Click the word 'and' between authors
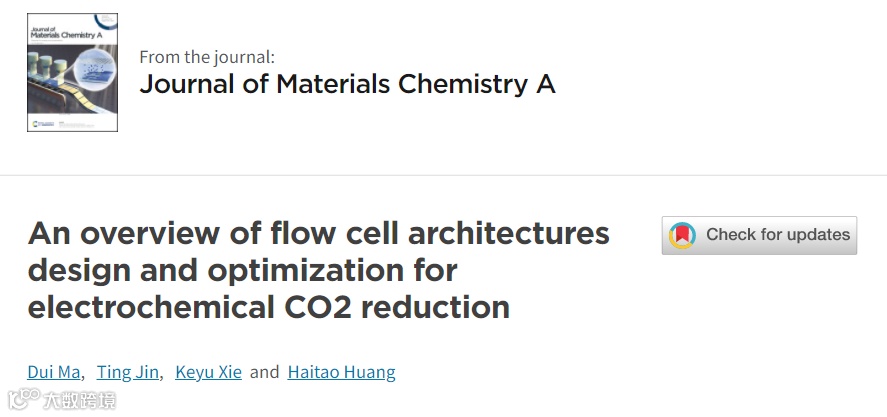Viewport: 887px width, 417px height. [x=264, y=372]
